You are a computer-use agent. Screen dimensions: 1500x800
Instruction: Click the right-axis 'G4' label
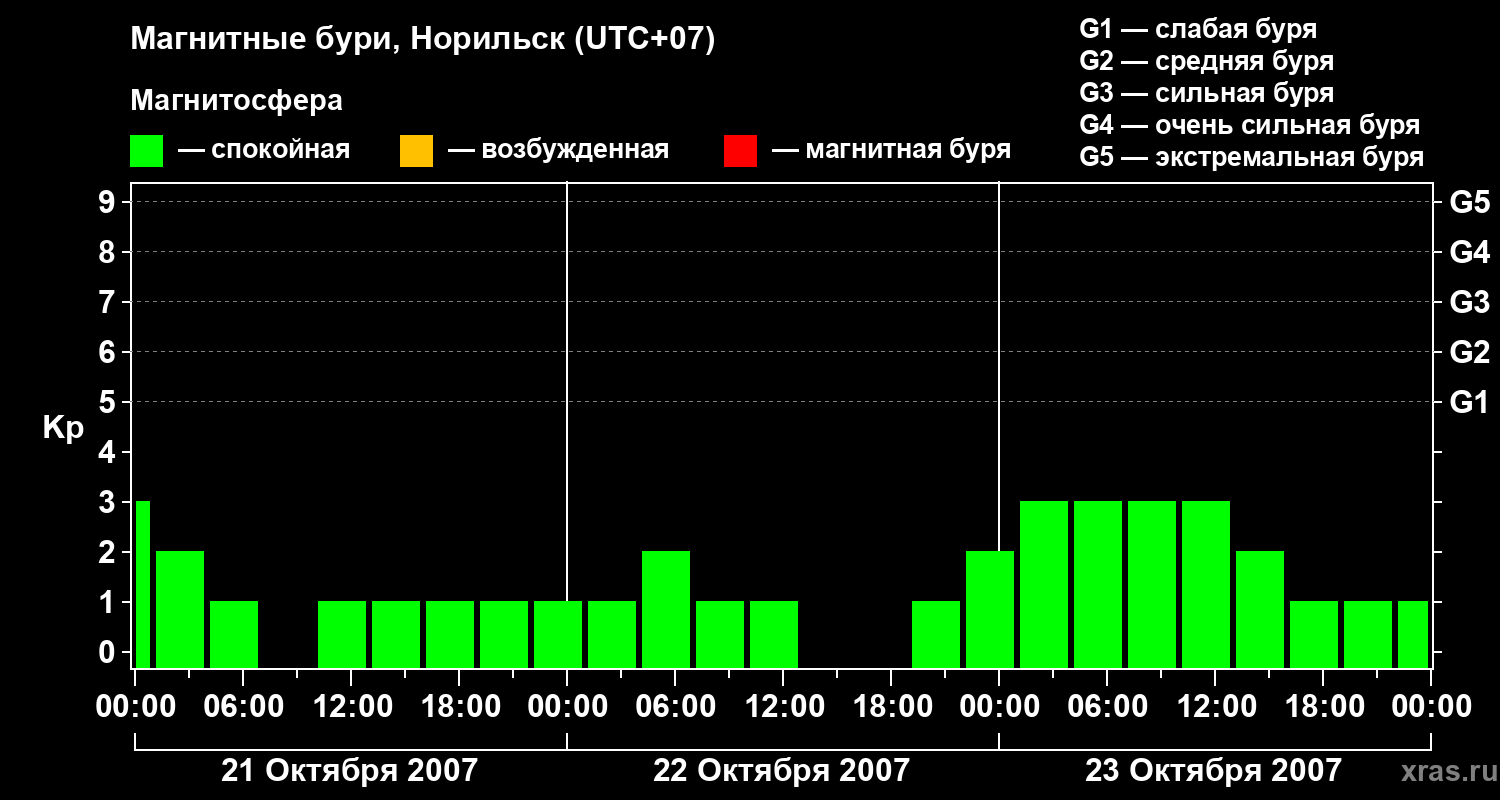(x=1470, y=253)
